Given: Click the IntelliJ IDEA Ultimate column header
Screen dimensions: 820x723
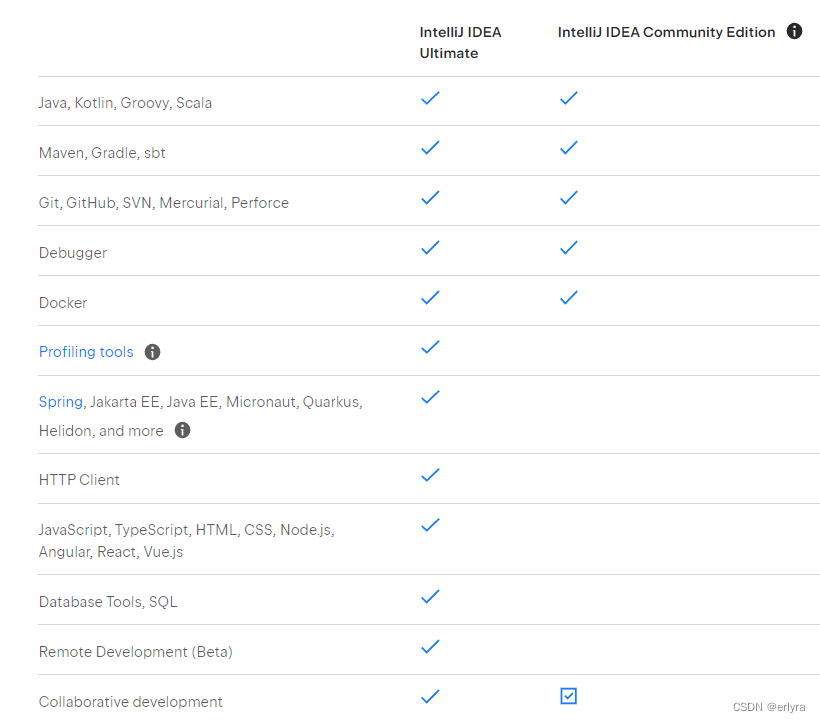Looking at the screenshot, I should (x=460, y=43).
